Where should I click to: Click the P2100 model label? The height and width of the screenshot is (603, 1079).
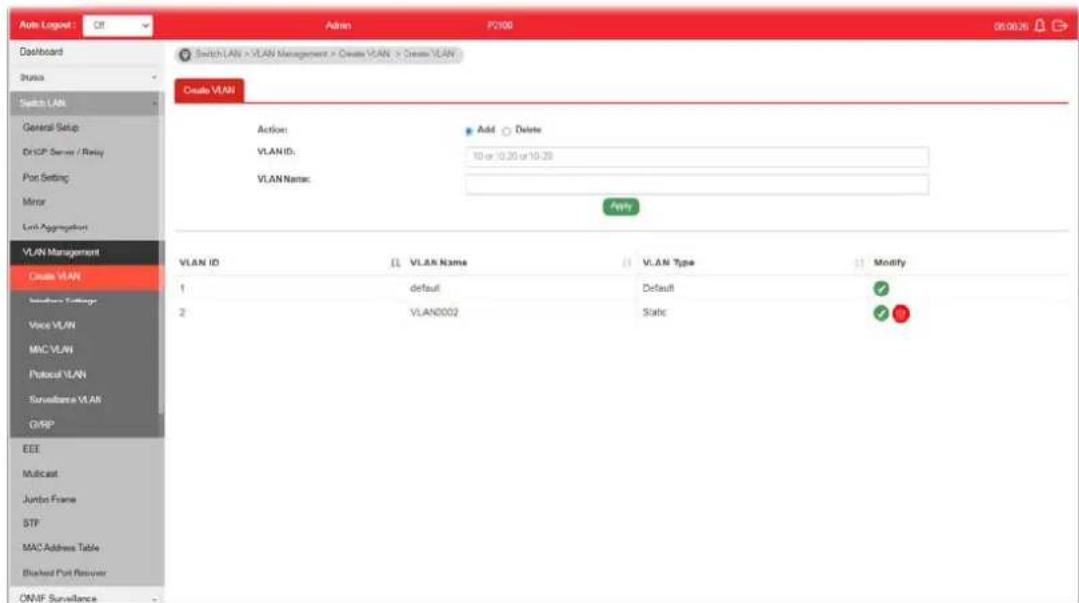point(500,25)
